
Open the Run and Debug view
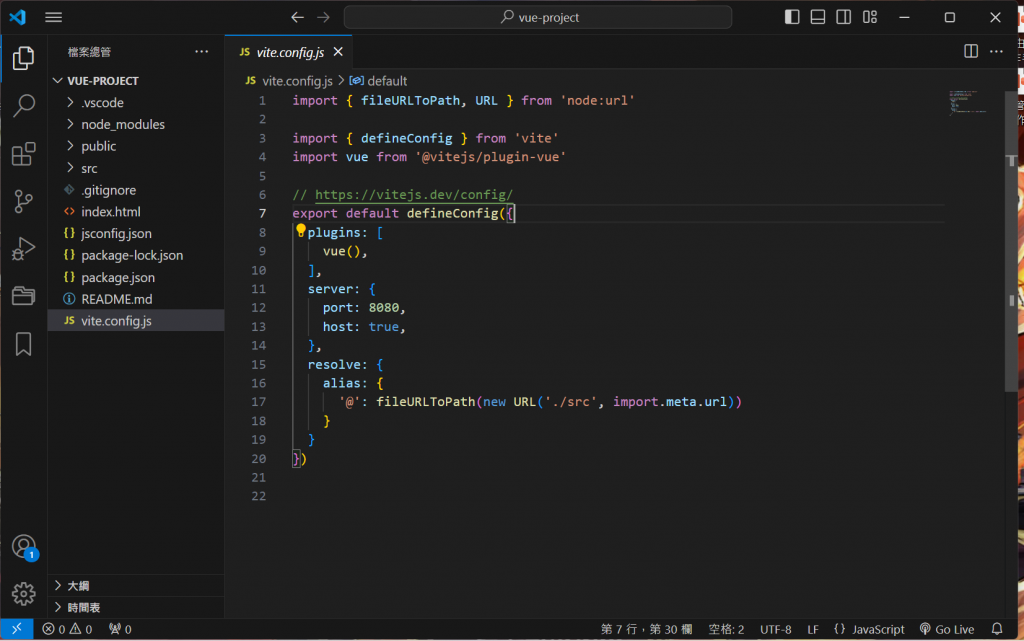tap(23, 249)
